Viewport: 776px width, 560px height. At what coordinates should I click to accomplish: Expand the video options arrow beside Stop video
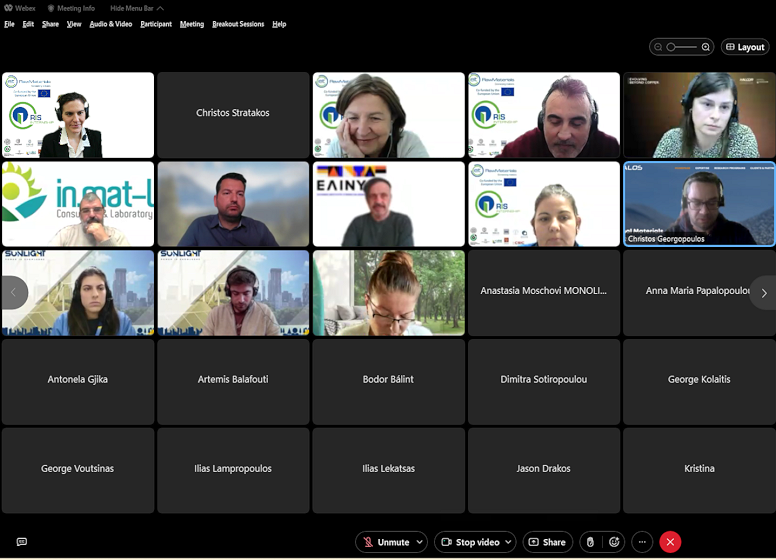[x=507, y=542]
